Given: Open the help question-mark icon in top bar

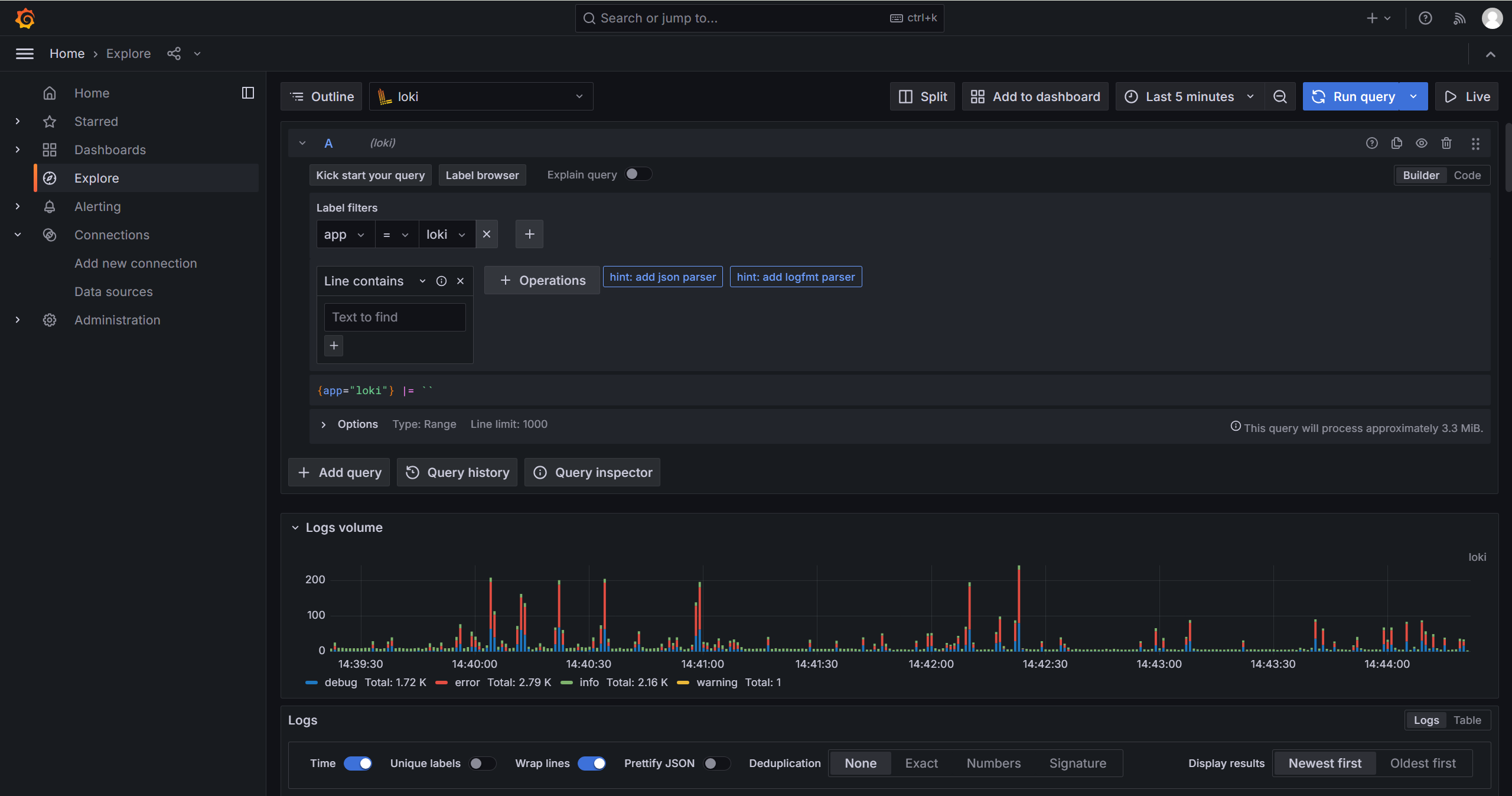Looking at the screenshot, I should coord(1425,18).
